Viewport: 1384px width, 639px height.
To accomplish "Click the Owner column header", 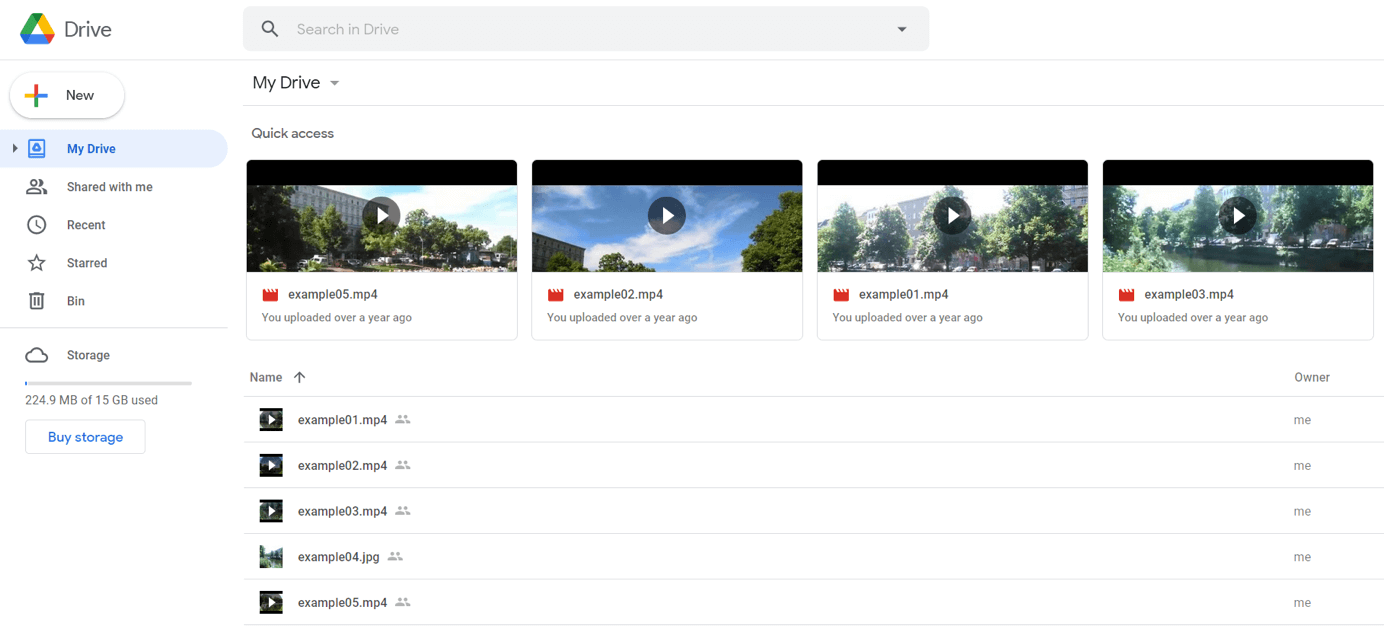I will 1311,377.
